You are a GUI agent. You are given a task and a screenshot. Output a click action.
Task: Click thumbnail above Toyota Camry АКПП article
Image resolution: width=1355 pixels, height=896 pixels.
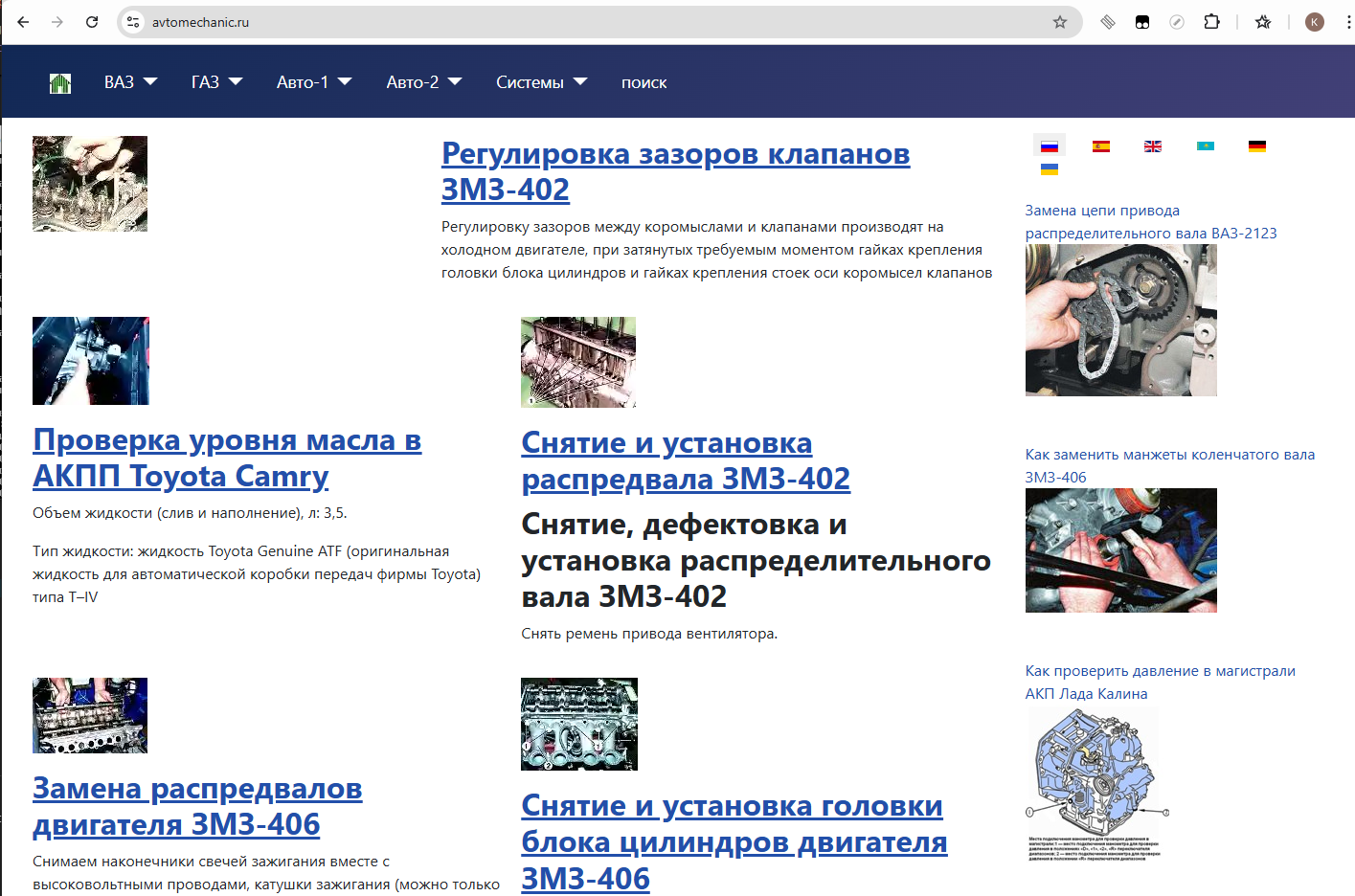[x=91, y=361]
